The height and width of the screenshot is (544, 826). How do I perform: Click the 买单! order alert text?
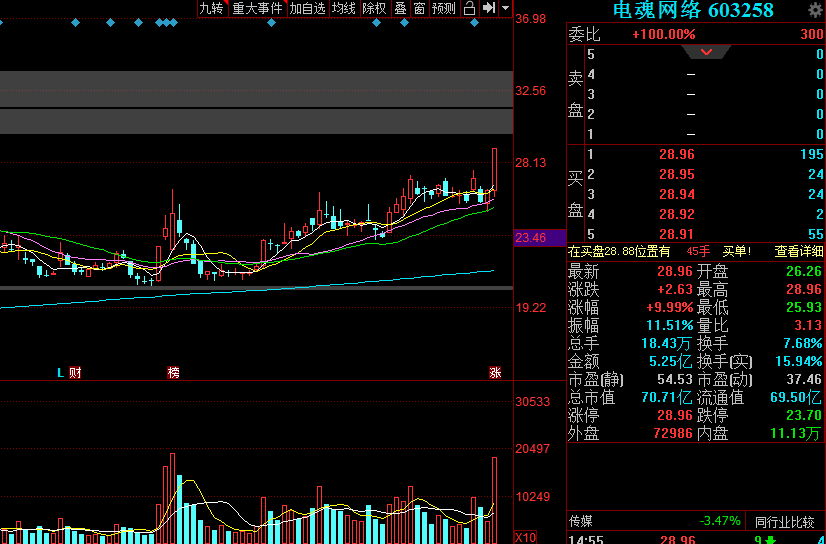[736, 252]
